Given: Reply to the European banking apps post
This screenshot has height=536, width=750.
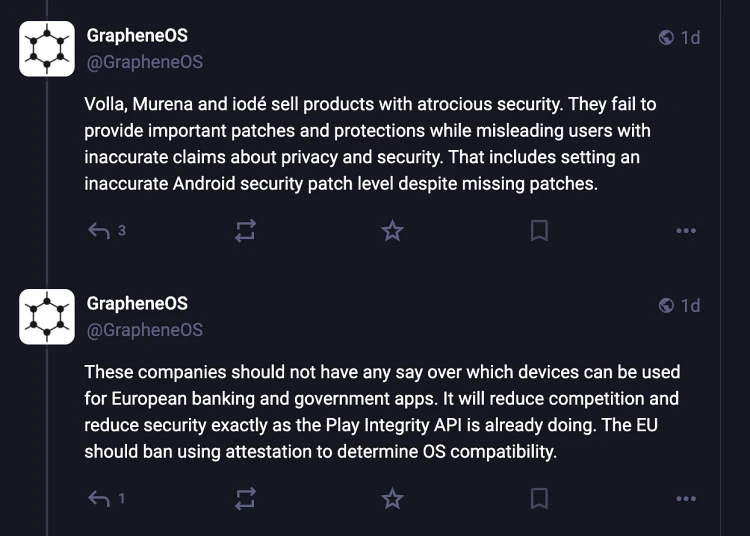Looking at the screenshot, I should click(99, 498).
